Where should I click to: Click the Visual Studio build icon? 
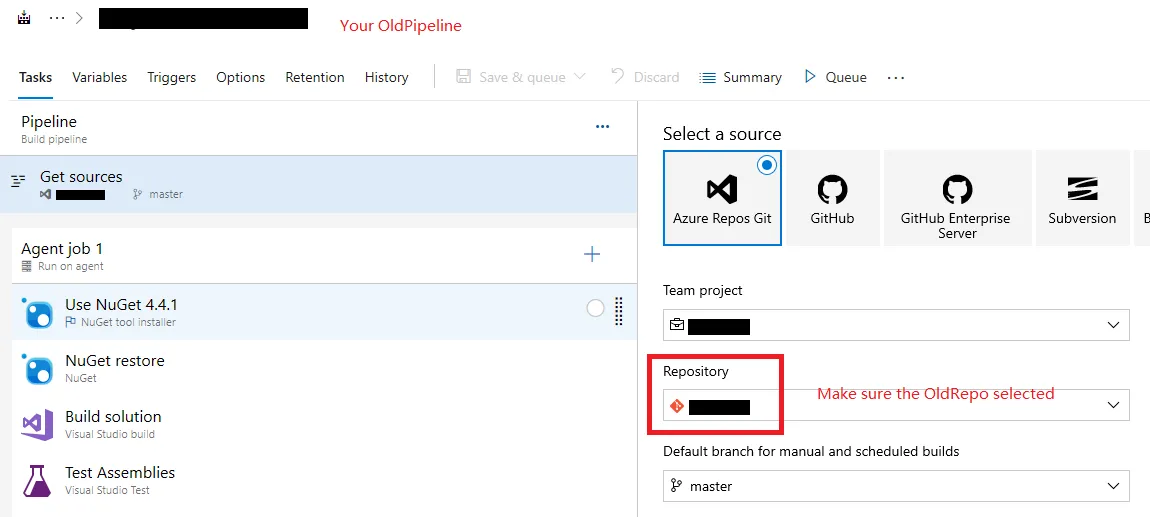coord(37,425)
